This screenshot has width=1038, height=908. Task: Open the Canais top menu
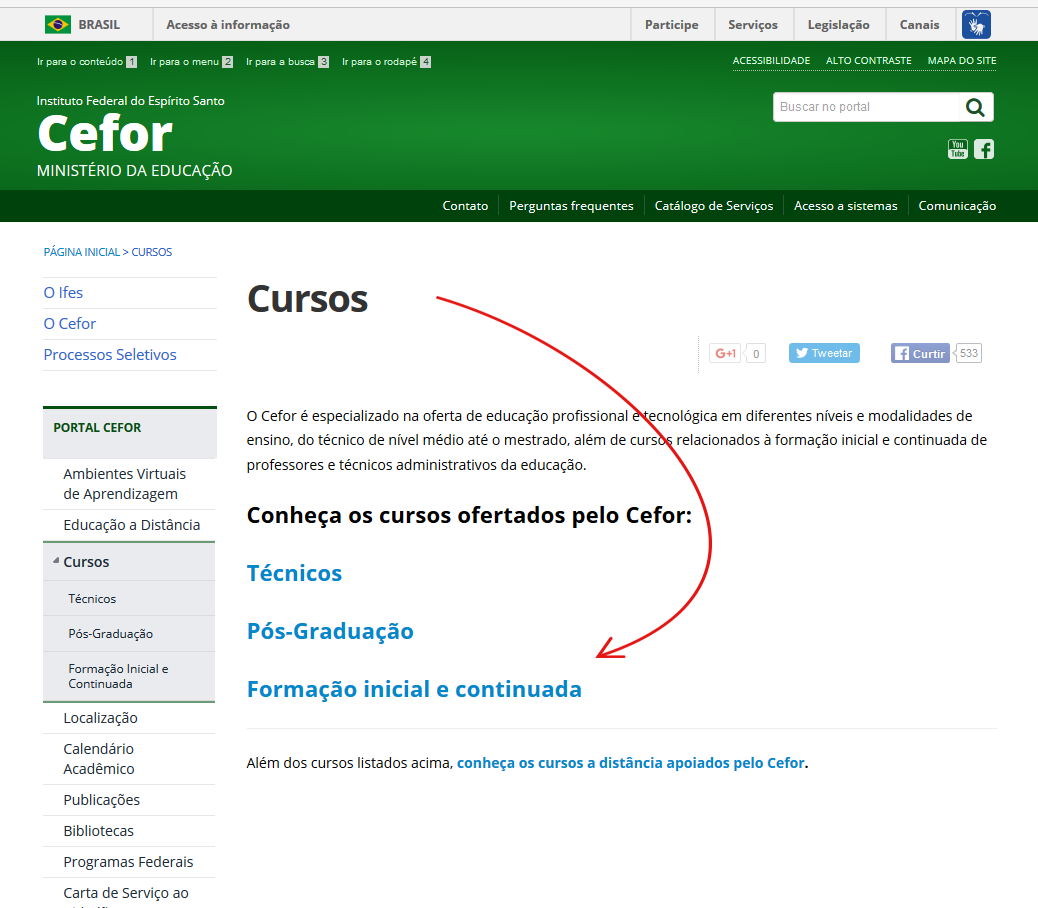[x=919, y=24]
